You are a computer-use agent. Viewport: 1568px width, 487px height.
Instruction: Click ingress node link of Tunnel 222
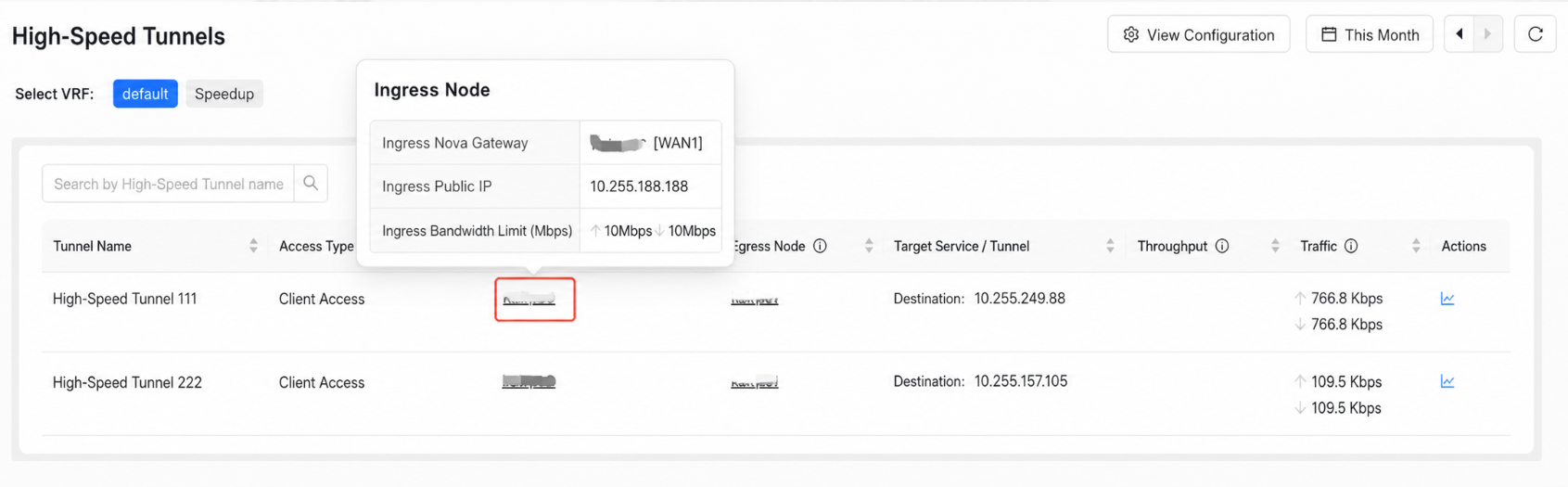(x=529, y=381)
